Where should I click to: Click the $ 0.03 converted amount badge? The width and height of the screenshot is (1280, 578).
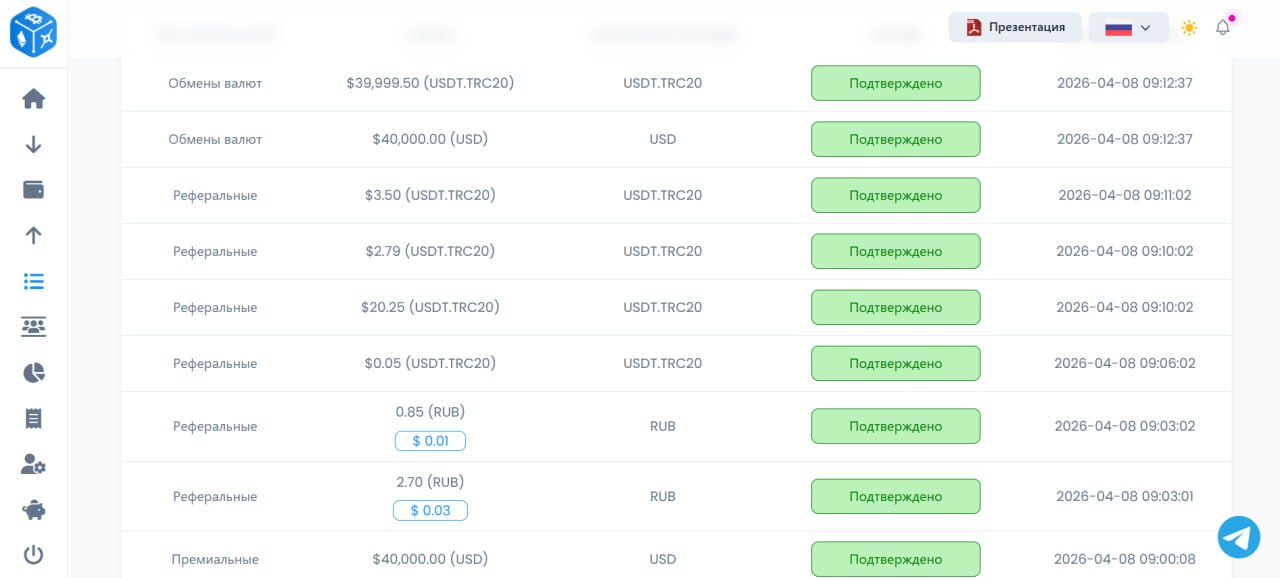(x=430, y=511)
